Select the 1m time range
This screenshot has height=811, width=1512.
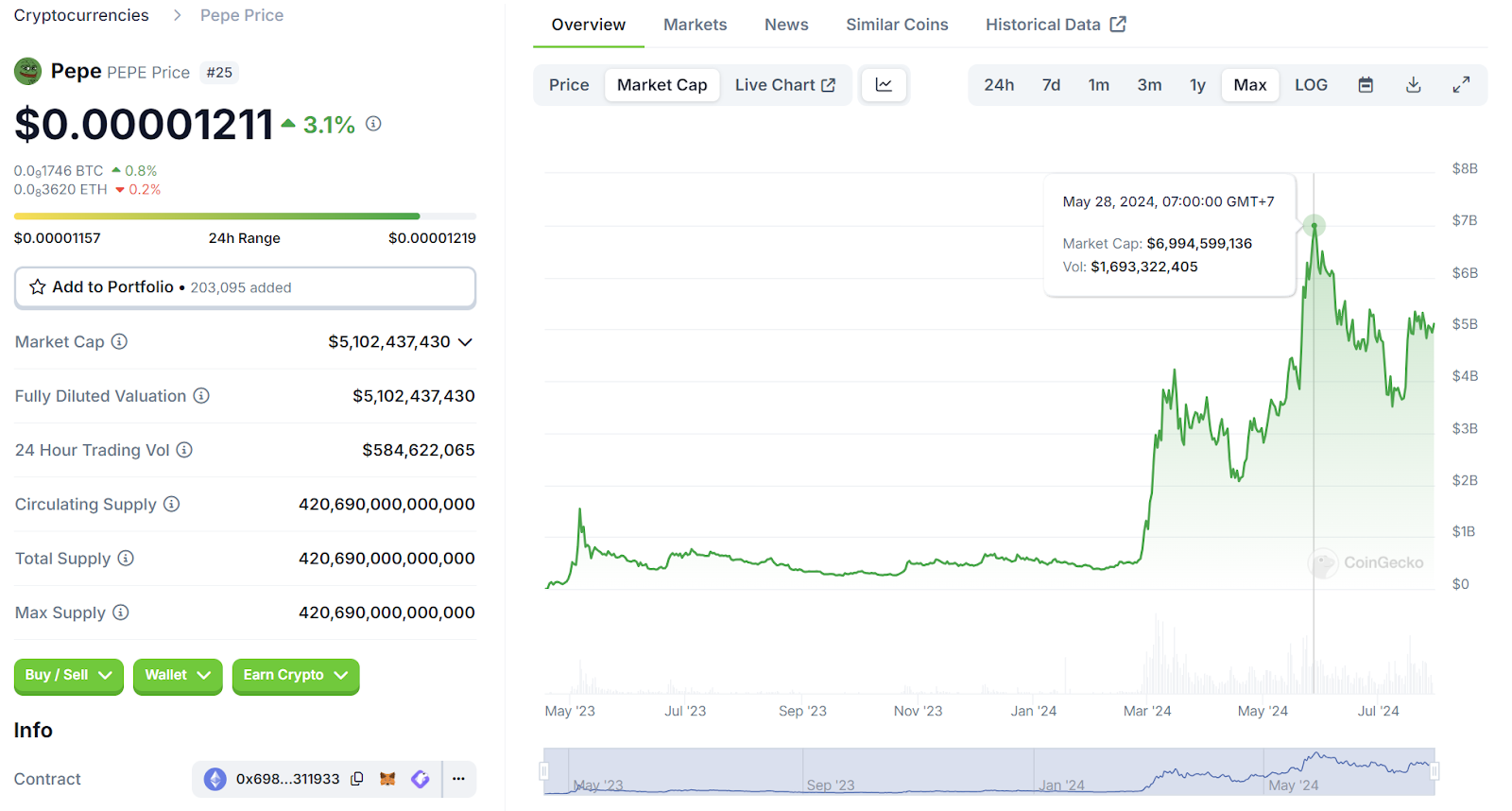coord(1098,85)
